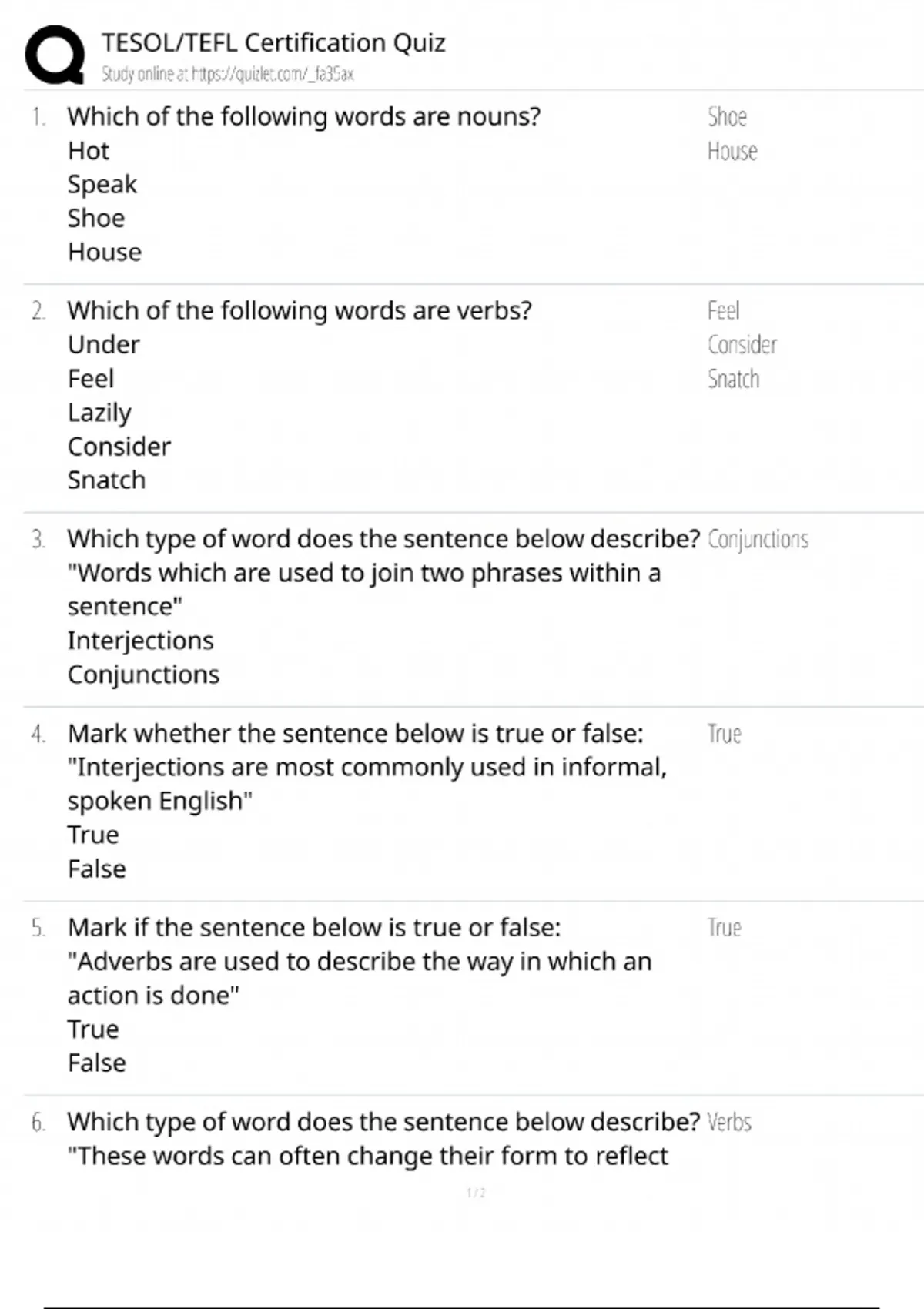The height and width of the screenshot is (1309, 924).
Task: Select the "Interjections" answer choice
Action: tap(140, 641)
